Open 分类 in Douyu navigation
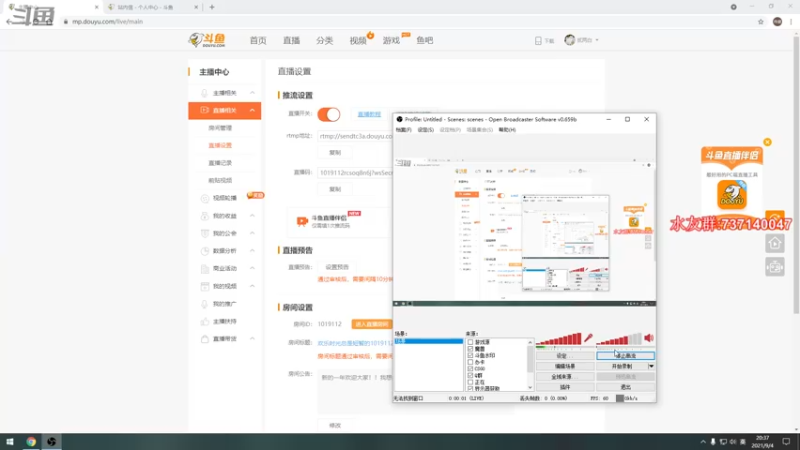 tap(324, 40)
